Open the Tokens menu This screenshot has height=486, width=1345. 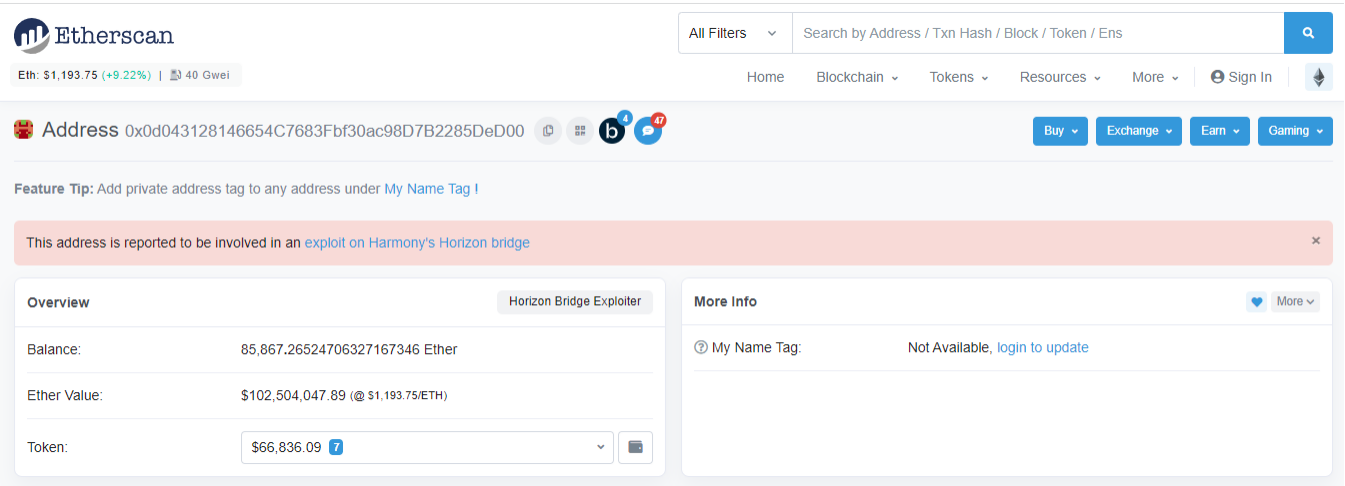click(959, 77)
